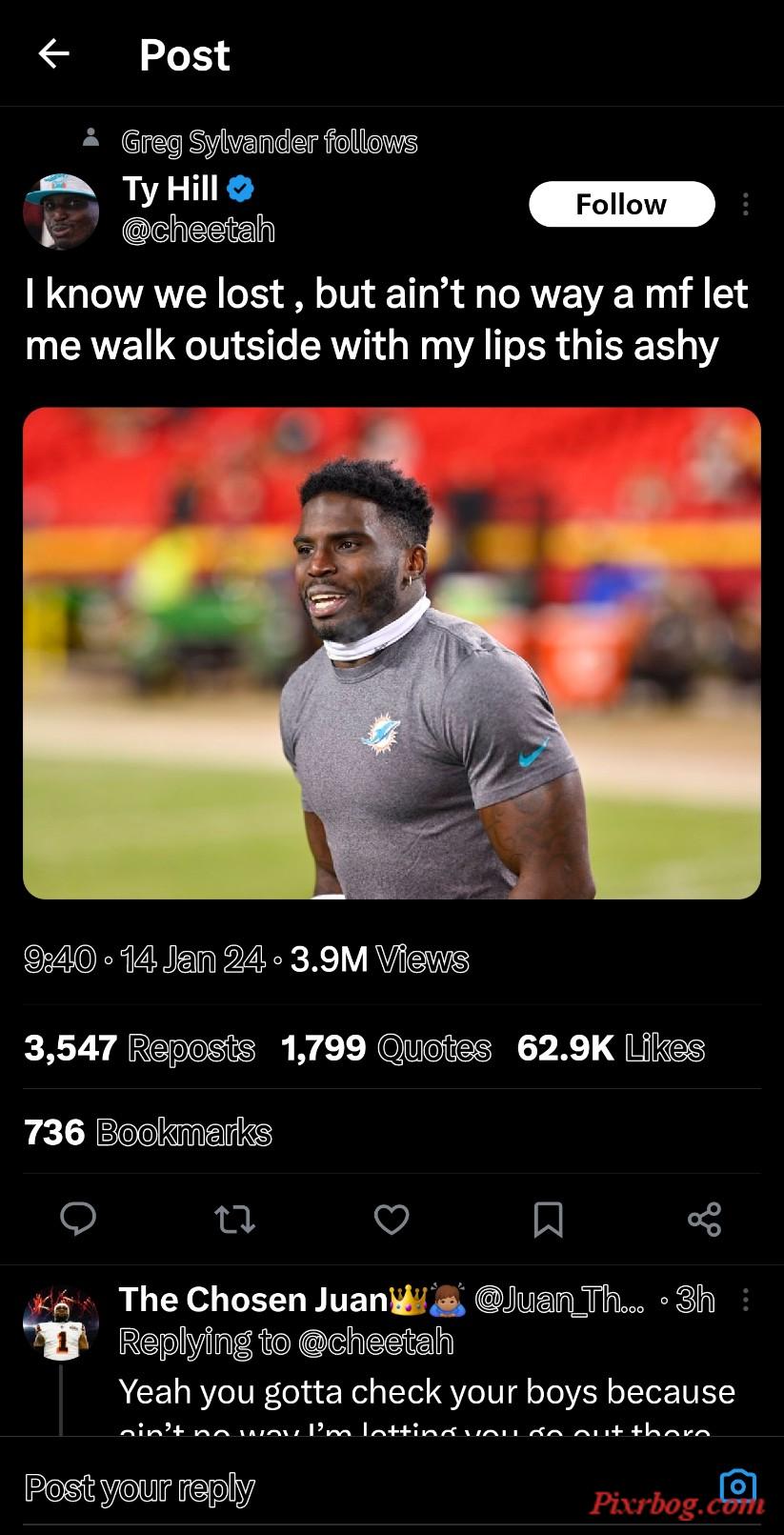Follow Ty Hill with Follow button
Screen dimensions: 784x1535
pyautogui.click(x=621, y=204)
